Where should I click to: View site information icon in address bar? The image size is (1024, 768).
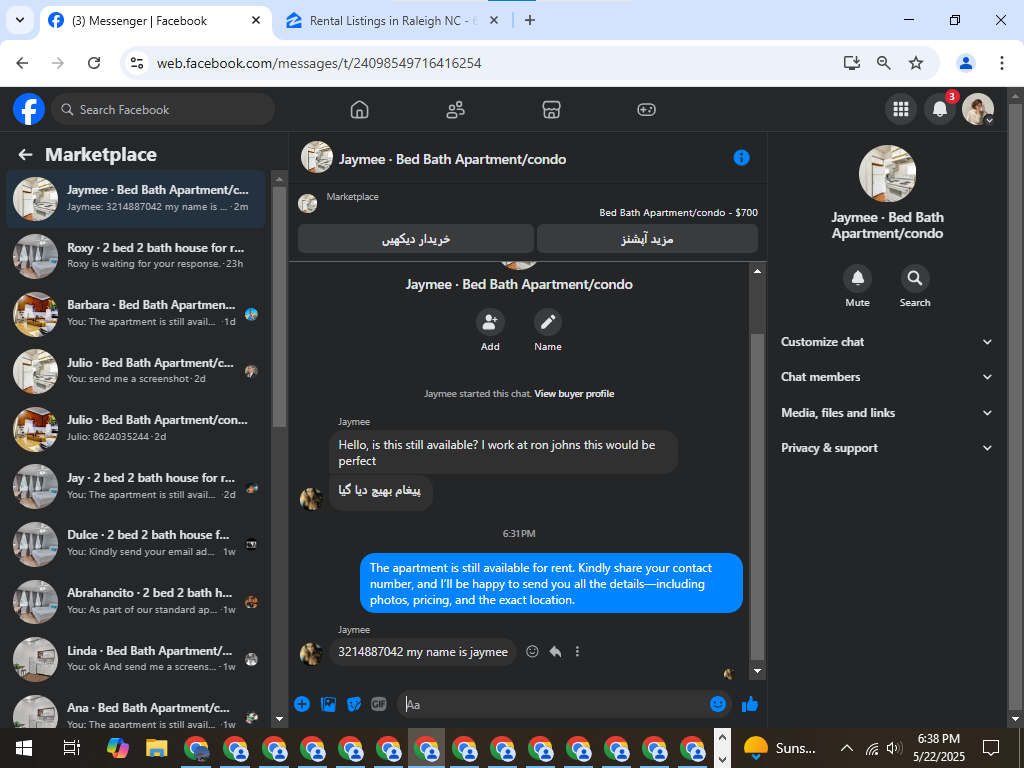click(136, 63)
